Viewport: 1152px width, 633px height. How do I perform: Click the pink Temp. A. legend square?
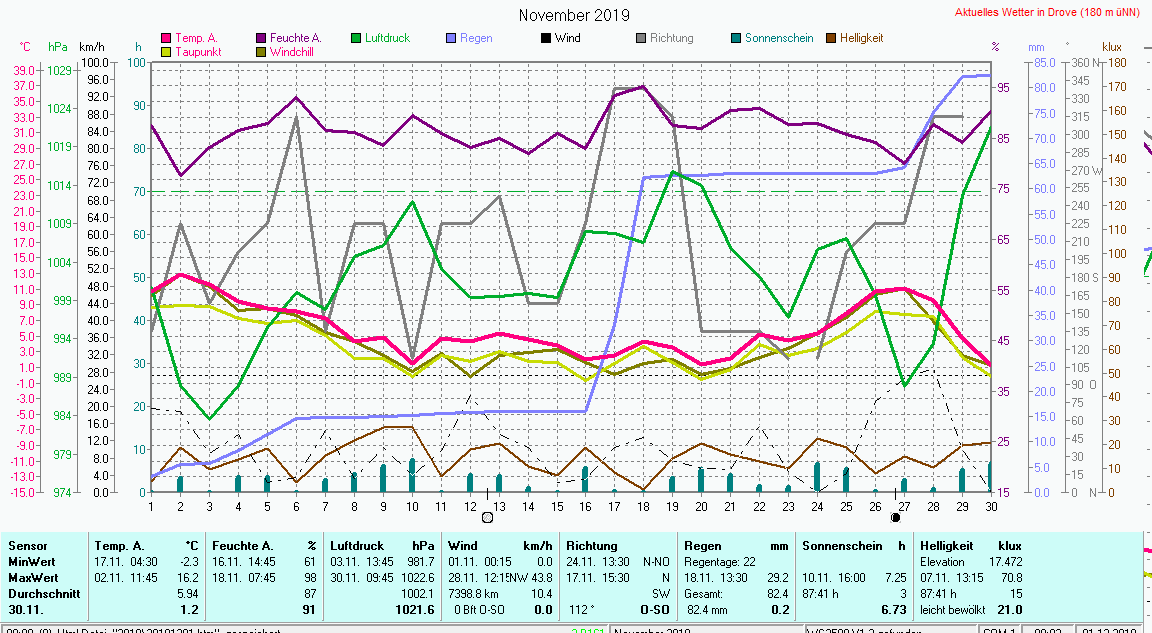[166, 39]
